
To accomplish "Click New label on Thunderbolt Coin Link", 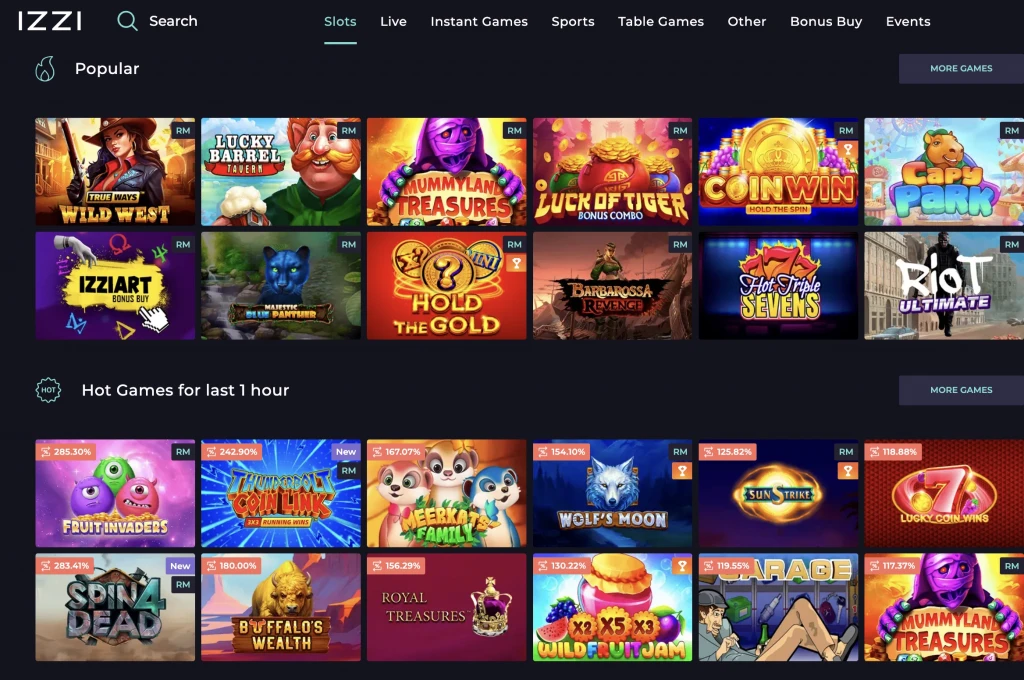I will [x=346, y=451].
